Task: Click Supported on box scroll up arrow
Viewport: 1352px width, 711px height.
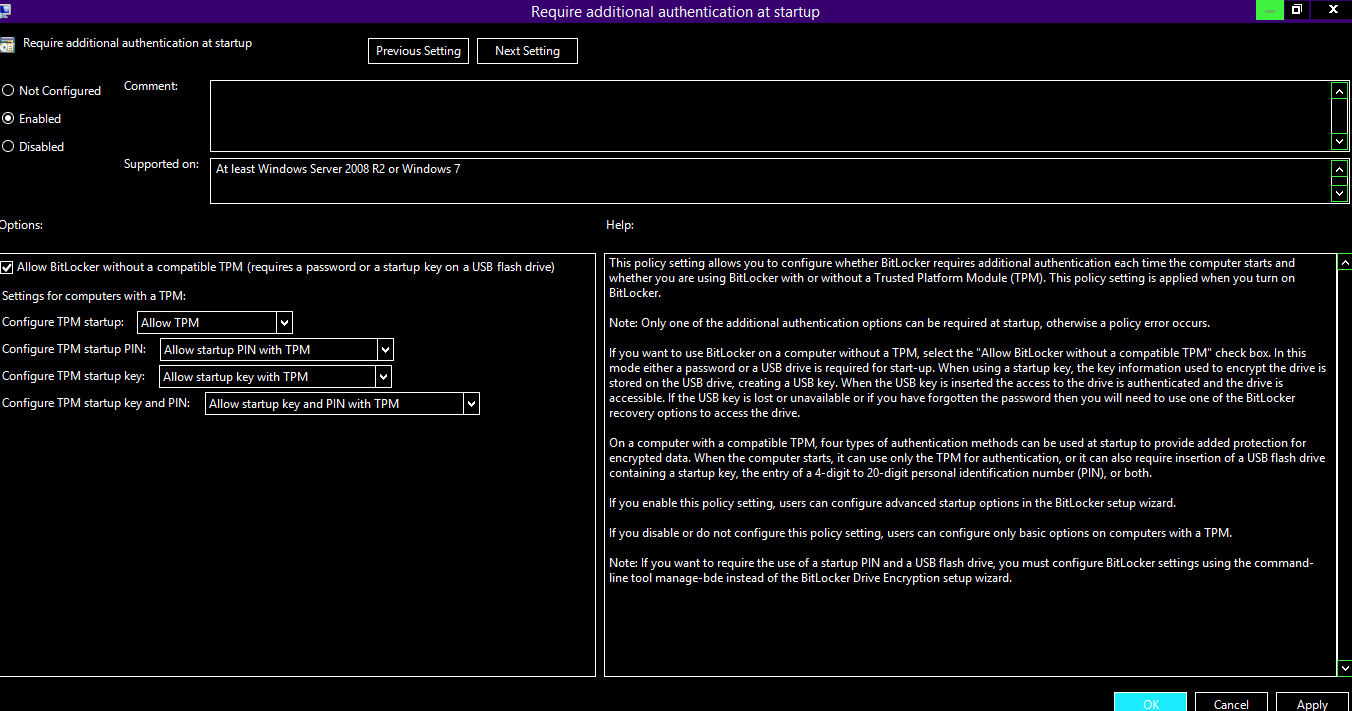Action: pyautogui.click(x=1340, y=168)
